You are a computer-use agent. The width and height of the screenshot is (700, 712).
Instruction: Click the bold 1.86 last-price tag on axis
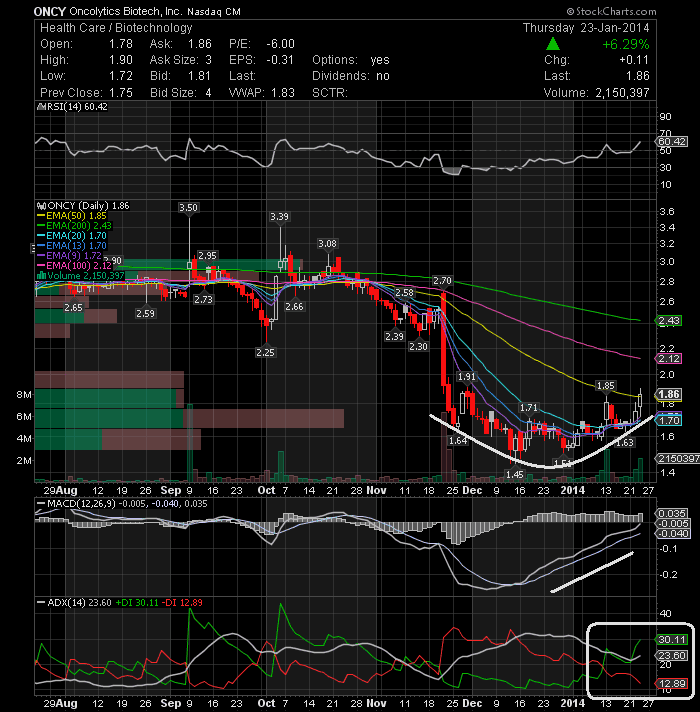pos(669,394)
